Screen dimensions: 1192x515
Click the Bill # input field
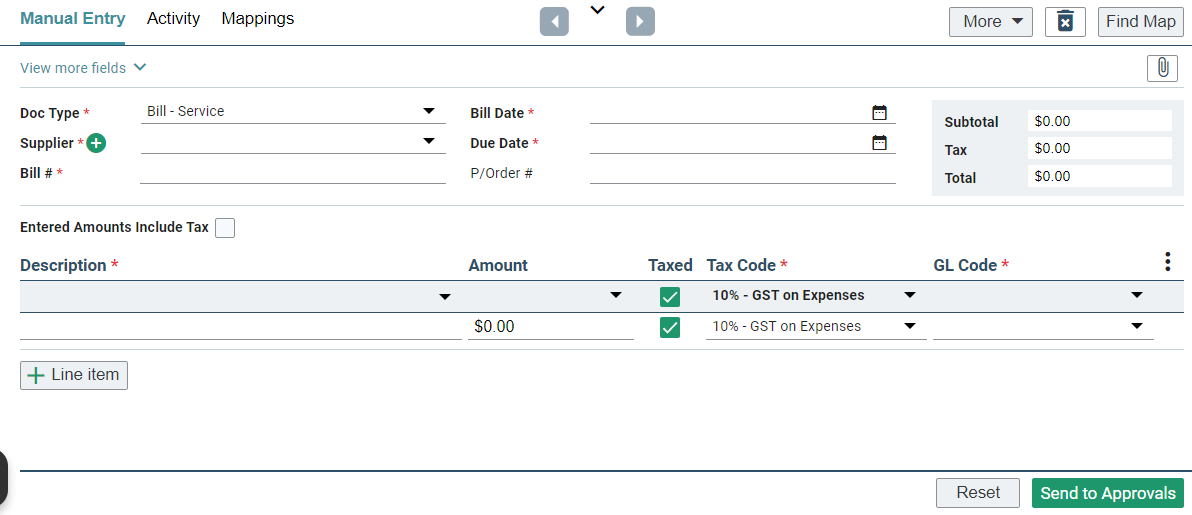pyautogui.click(x=292, y=173)
